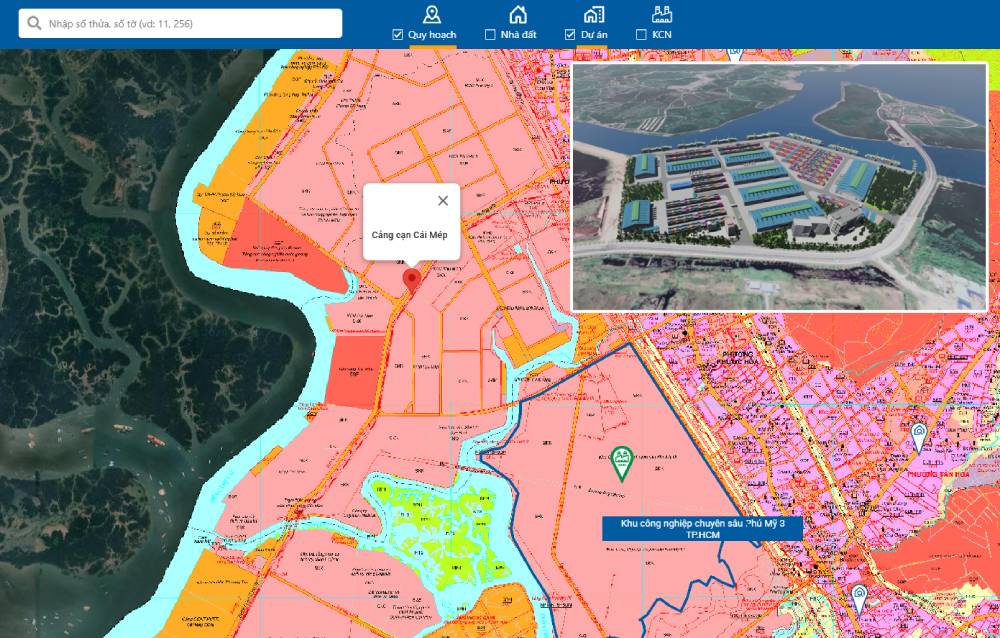Select the Quy hoạch person icon in toolbar
Viewport: 1000px width, 638px height.
click(433, 14)
